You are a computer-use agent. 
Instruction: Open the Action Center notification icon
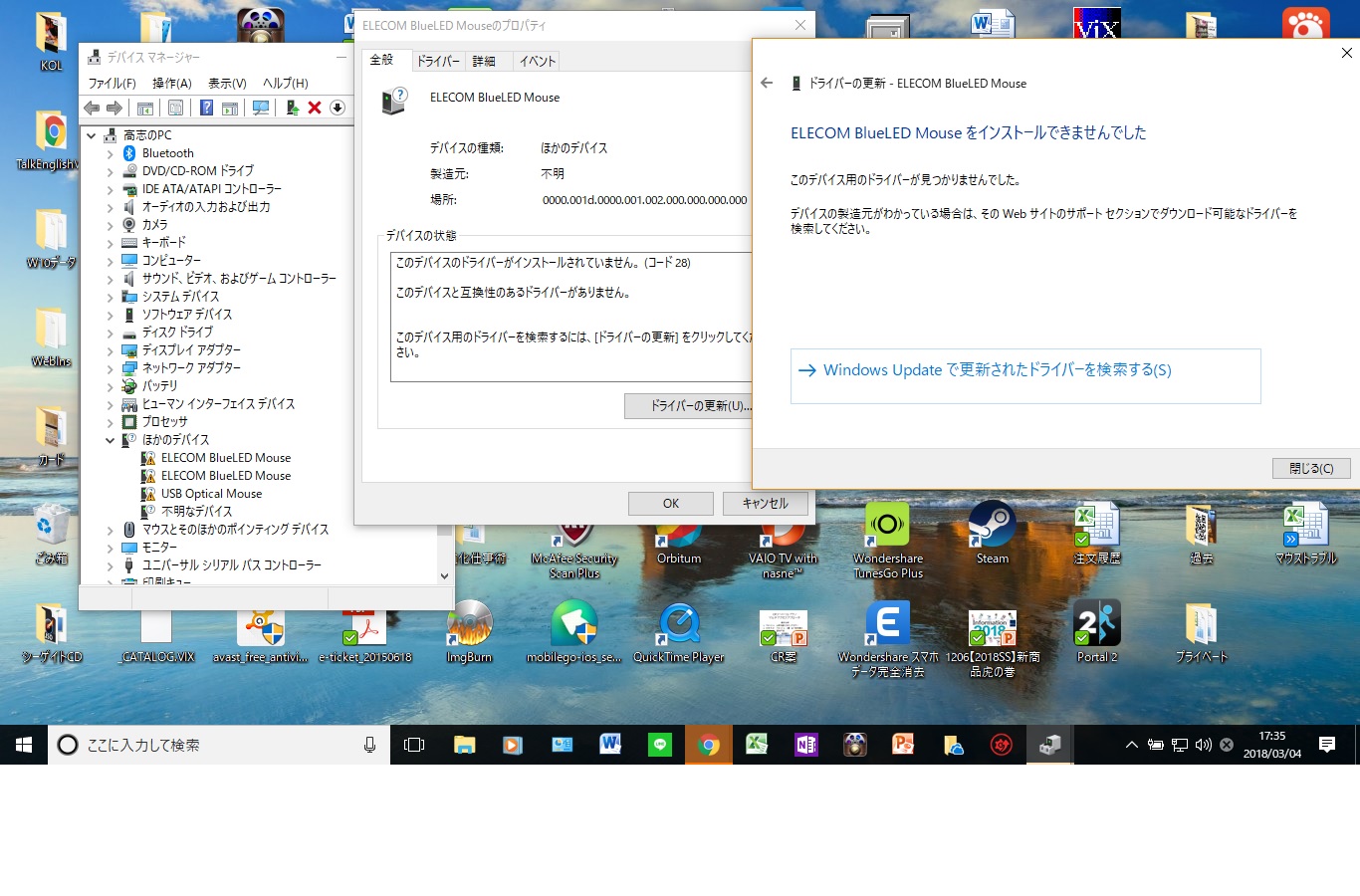point(1327,745)
